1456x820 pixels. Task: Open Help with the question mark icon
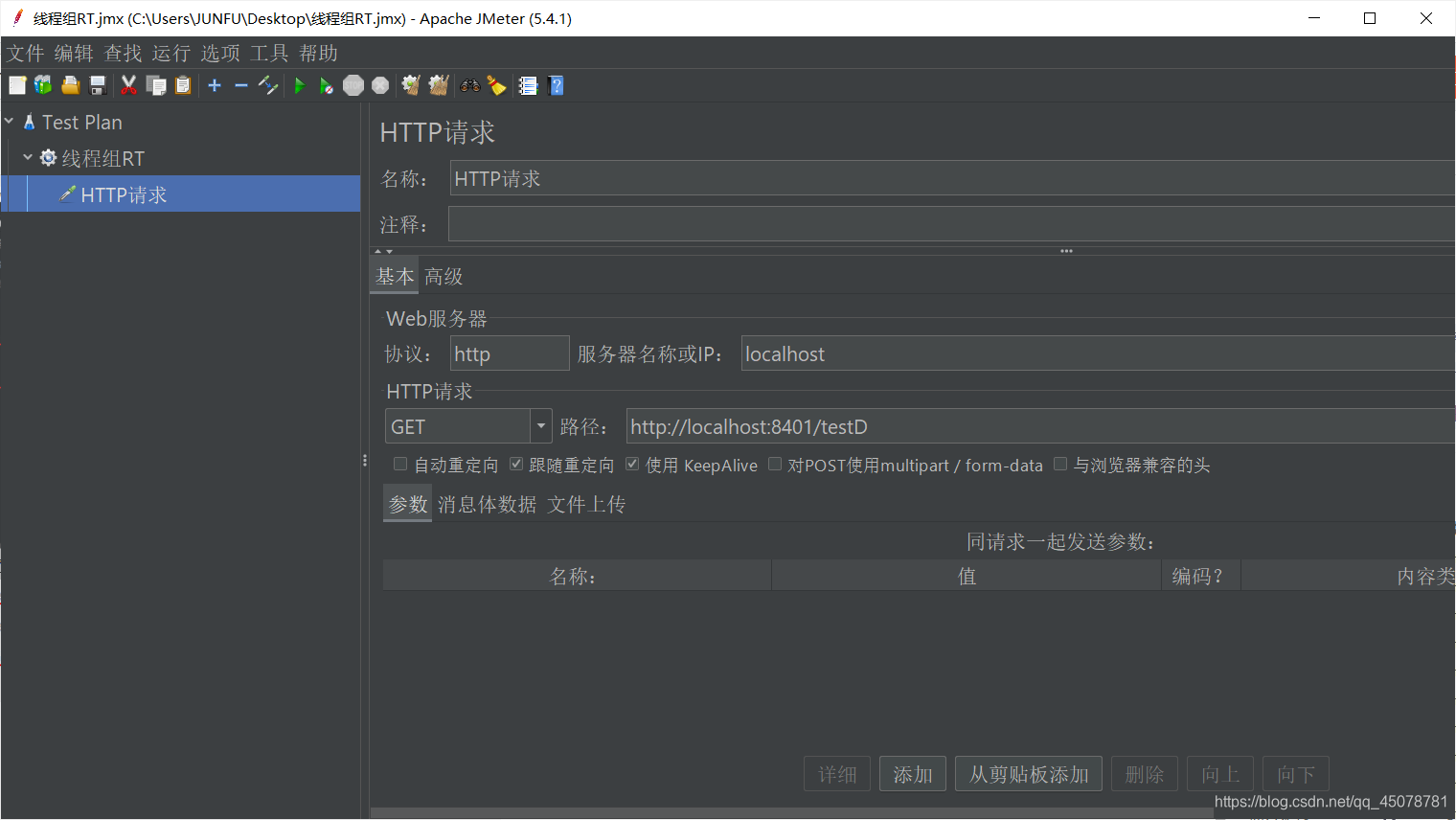(x=556, y=85)
